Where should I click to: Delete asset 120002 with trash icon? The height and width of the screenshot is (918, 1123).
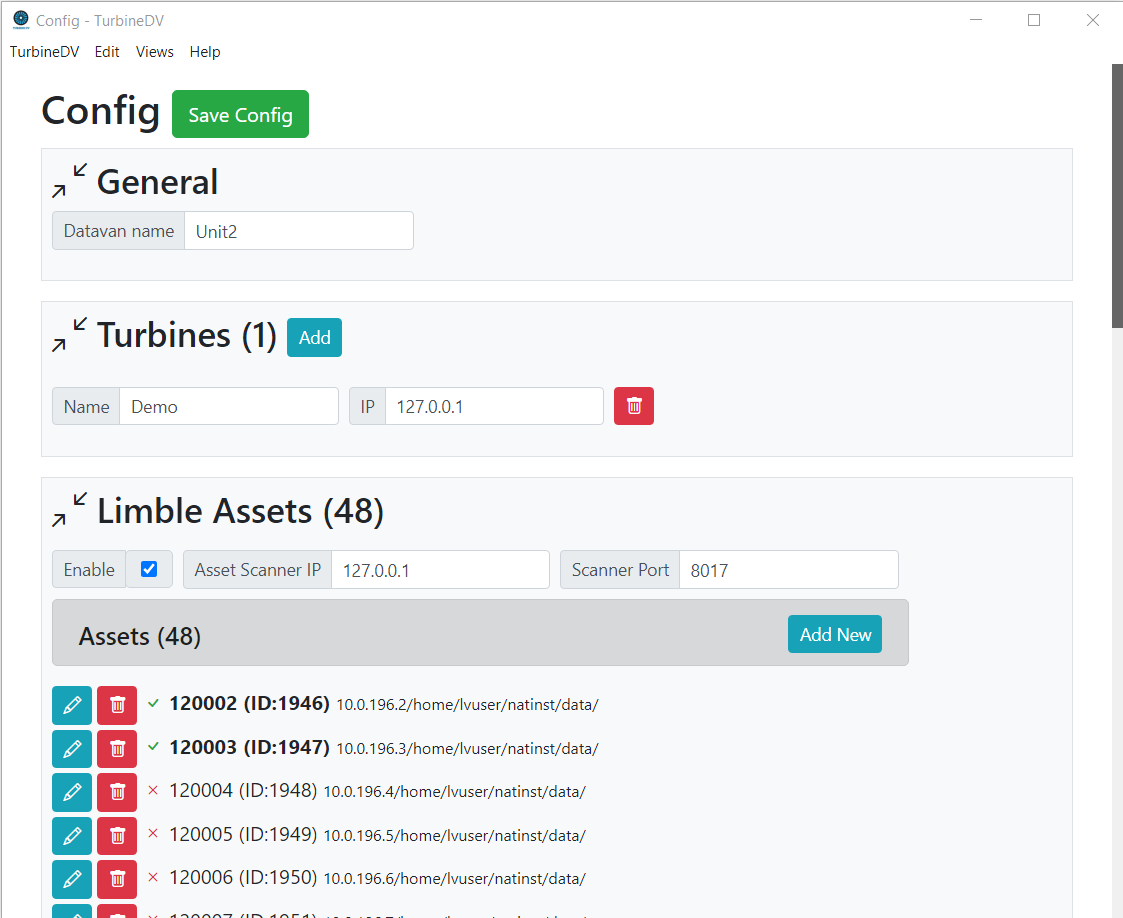point(117,705)
